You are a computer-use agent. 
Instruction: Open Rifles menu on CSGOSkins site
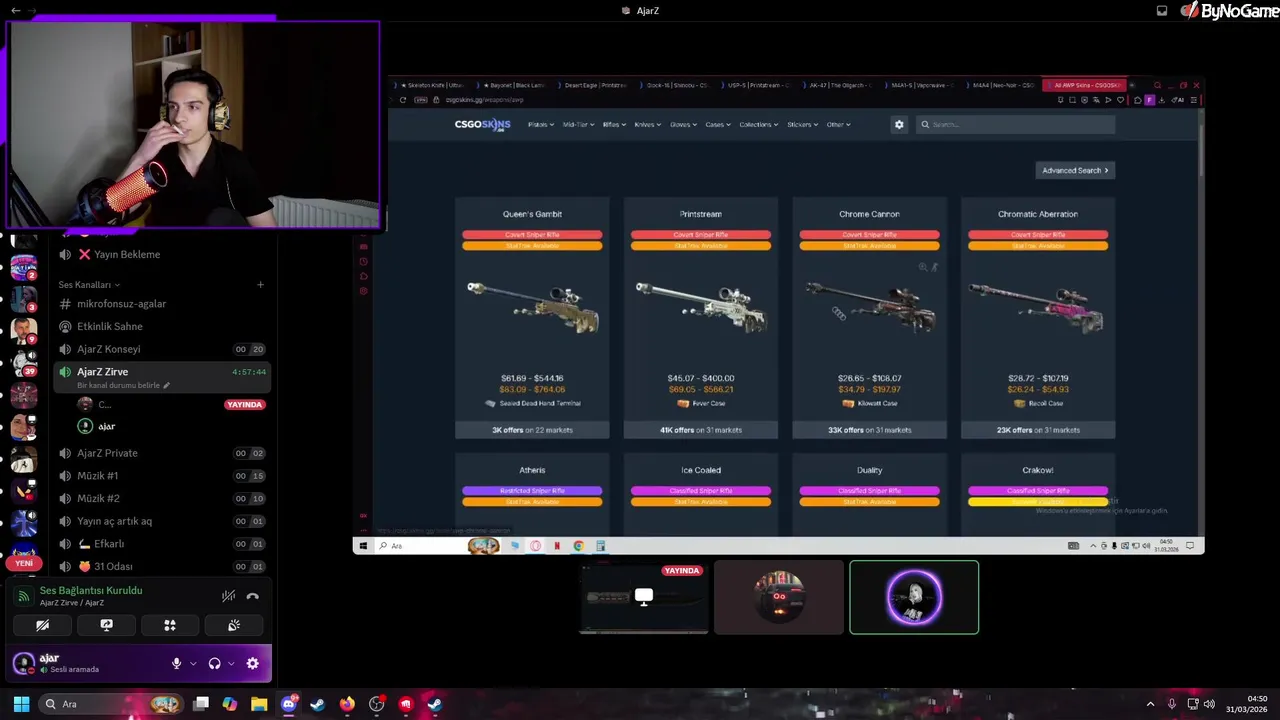click(x=614, y=125)
